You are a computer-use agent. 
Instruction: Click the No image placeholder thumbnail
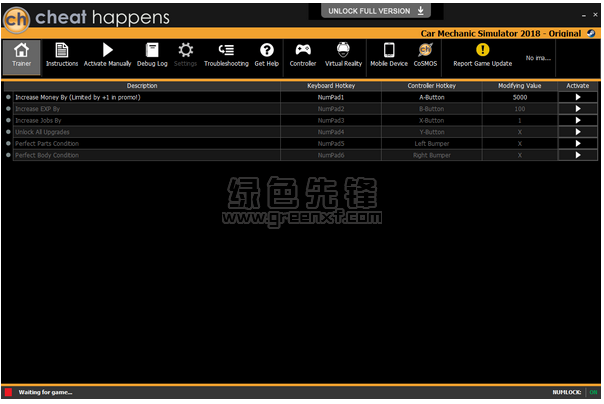click(538, 58)
